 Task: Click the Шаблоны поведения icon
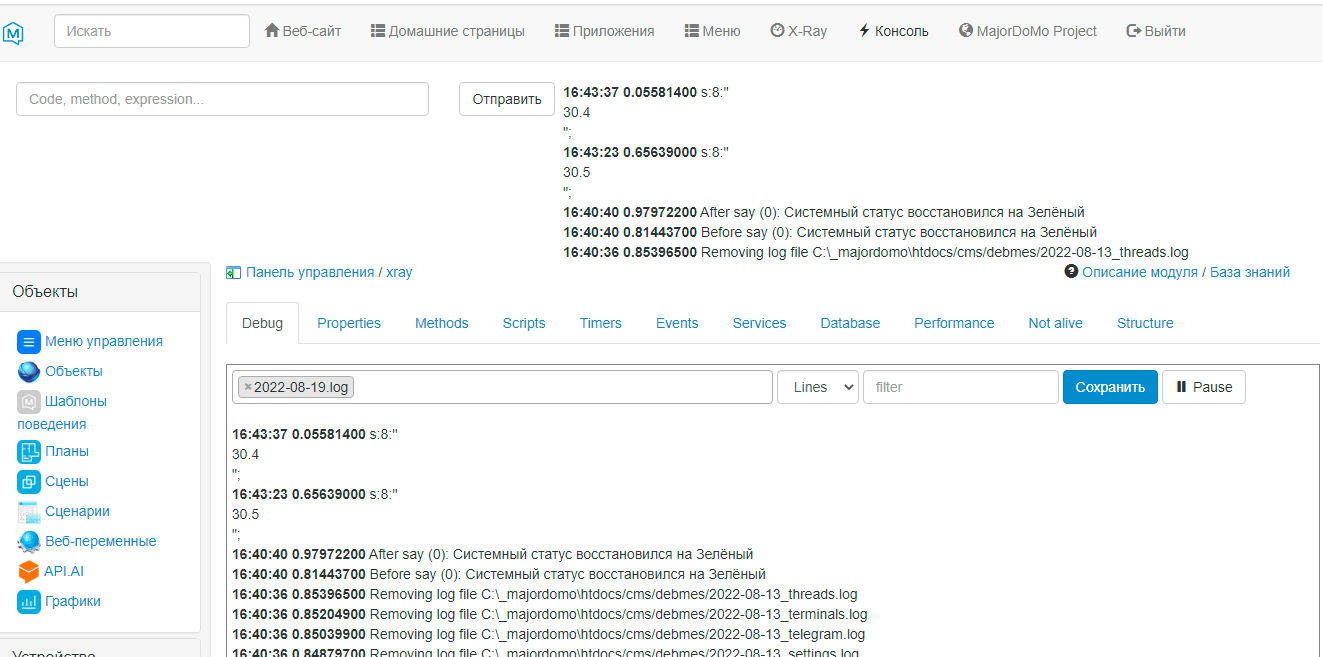pyautogui.click(x=29, y=402)
